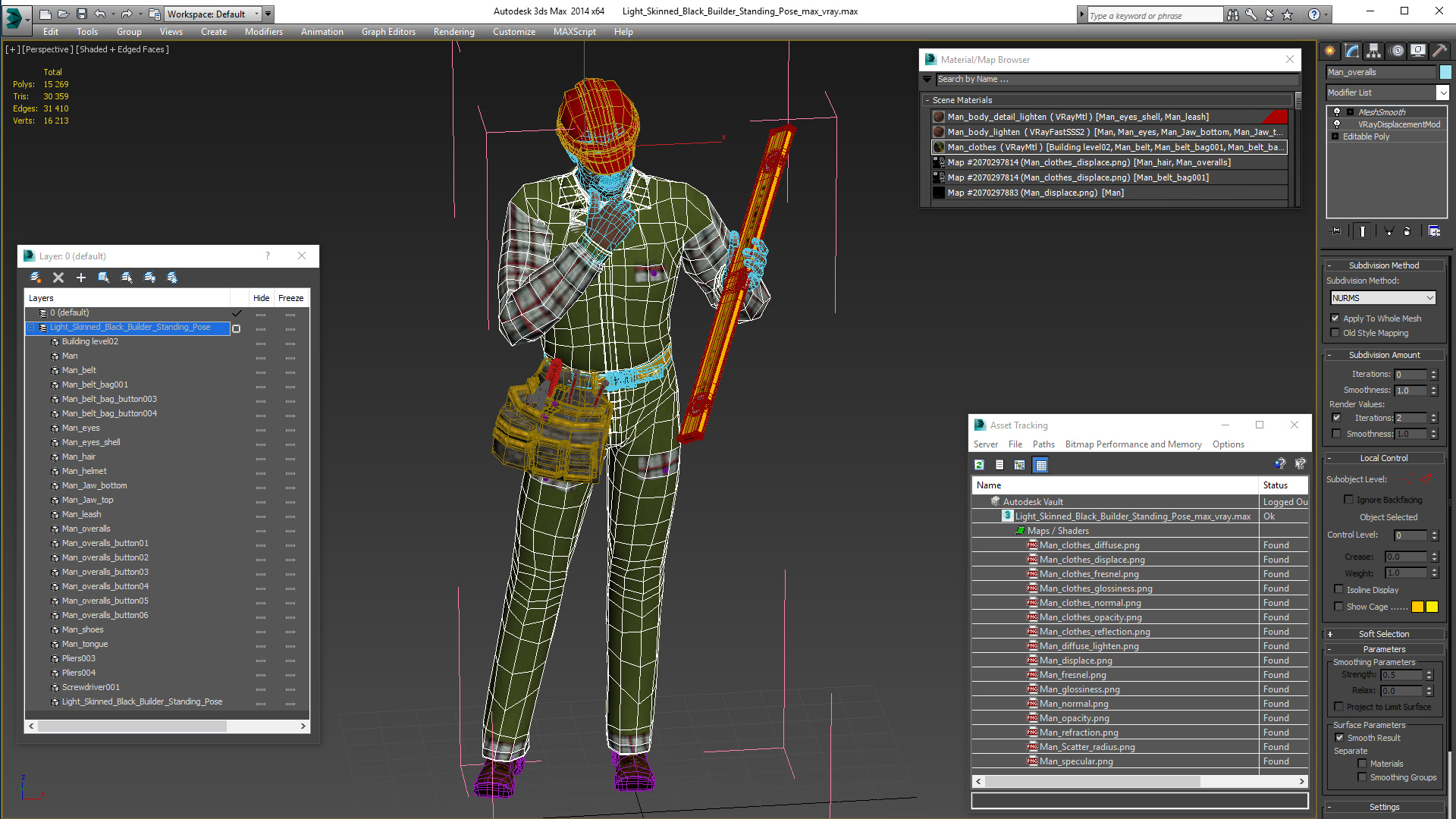Open the Rendering menu
This screenshot has width=1456, height=819.
tap(453, 32)
